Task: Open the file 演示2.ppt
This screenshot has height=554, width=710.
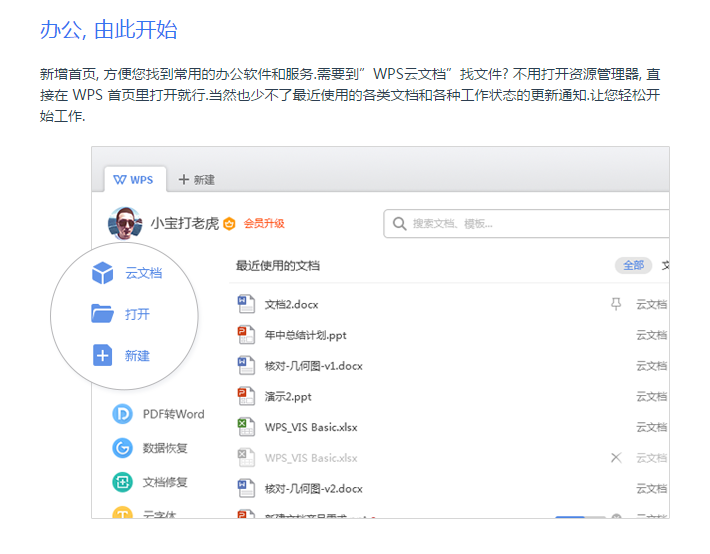Action: (288, 397)
